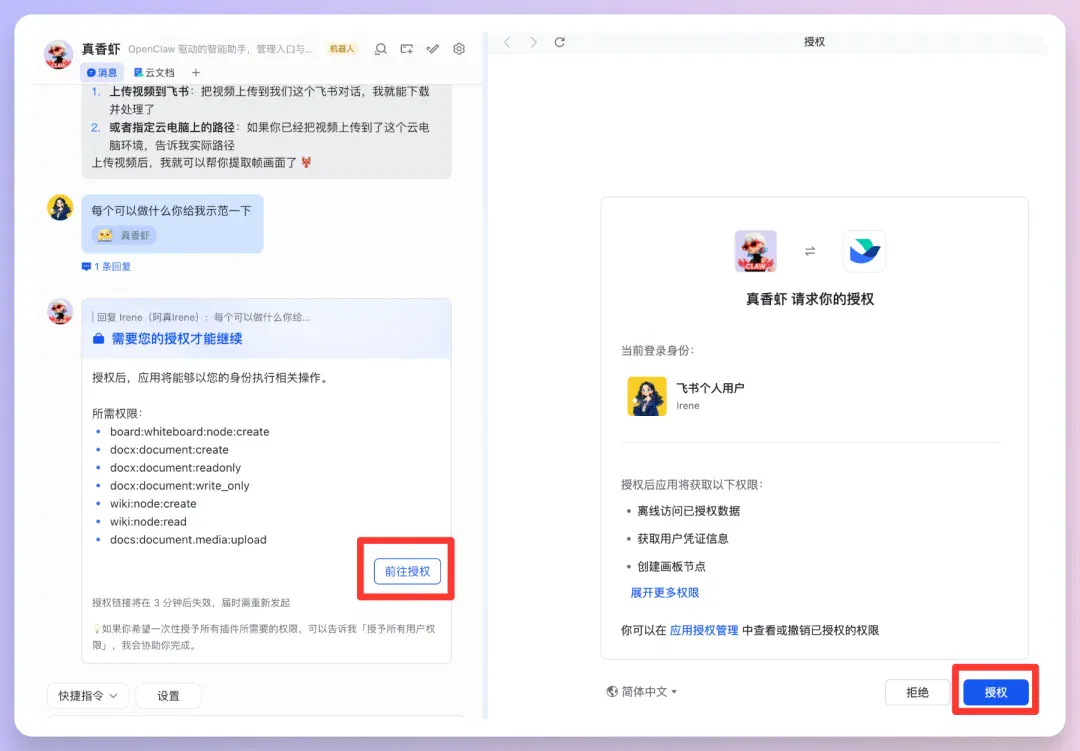Click the Feishu logo icon in authorization card
This screenshot has width=1080, height=751.
pyautogui.click(x=864, y=251)
